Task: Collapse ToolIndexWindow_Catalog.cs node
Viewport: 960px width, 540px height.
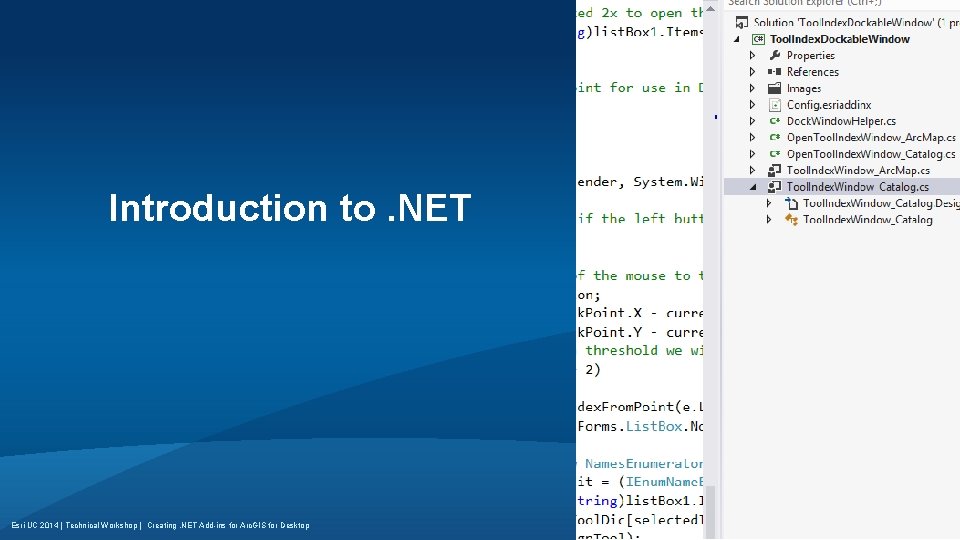Action: tap(753, 187)
